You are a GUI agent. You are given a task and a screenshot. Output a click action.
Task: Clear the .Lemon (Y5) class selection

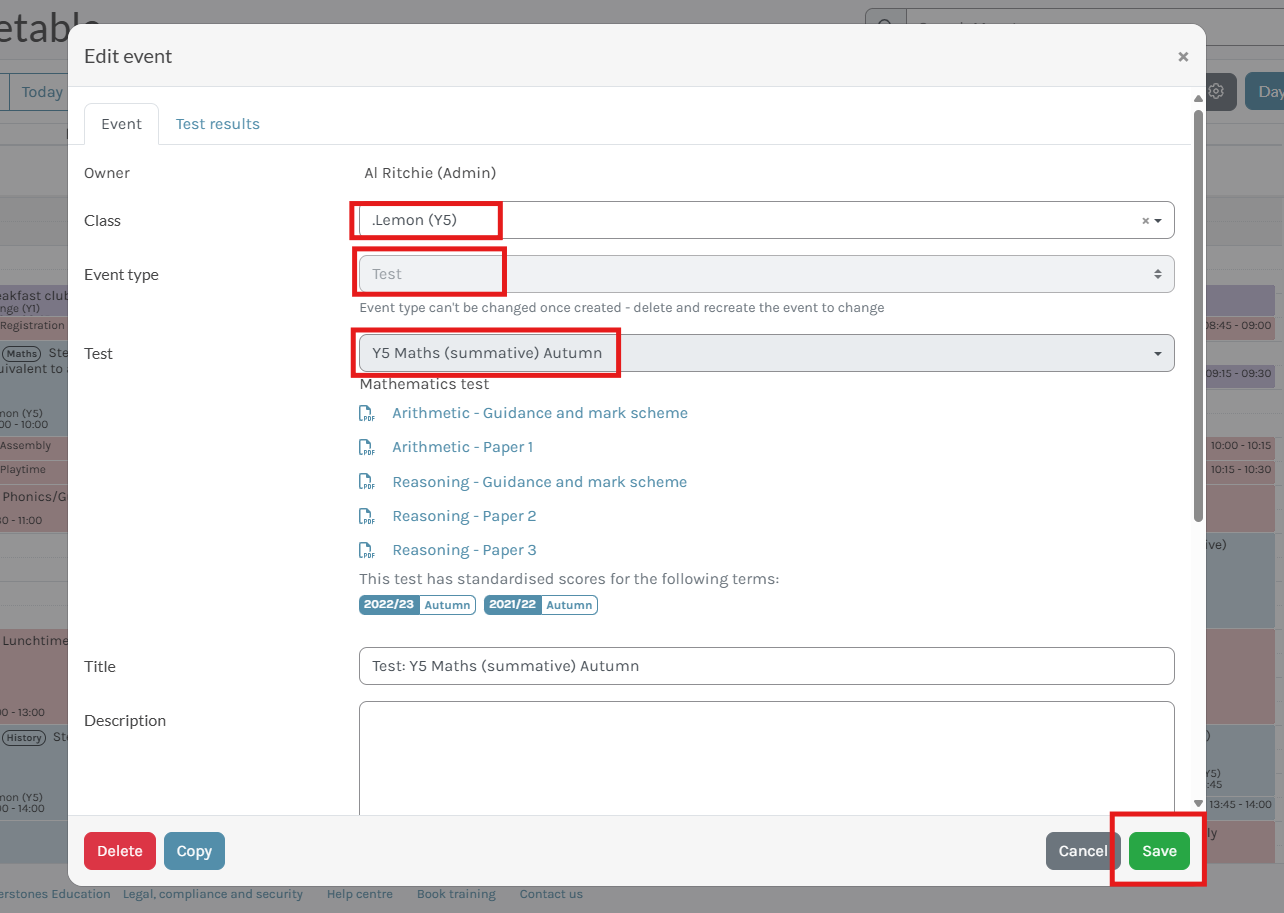(1145, 221)
